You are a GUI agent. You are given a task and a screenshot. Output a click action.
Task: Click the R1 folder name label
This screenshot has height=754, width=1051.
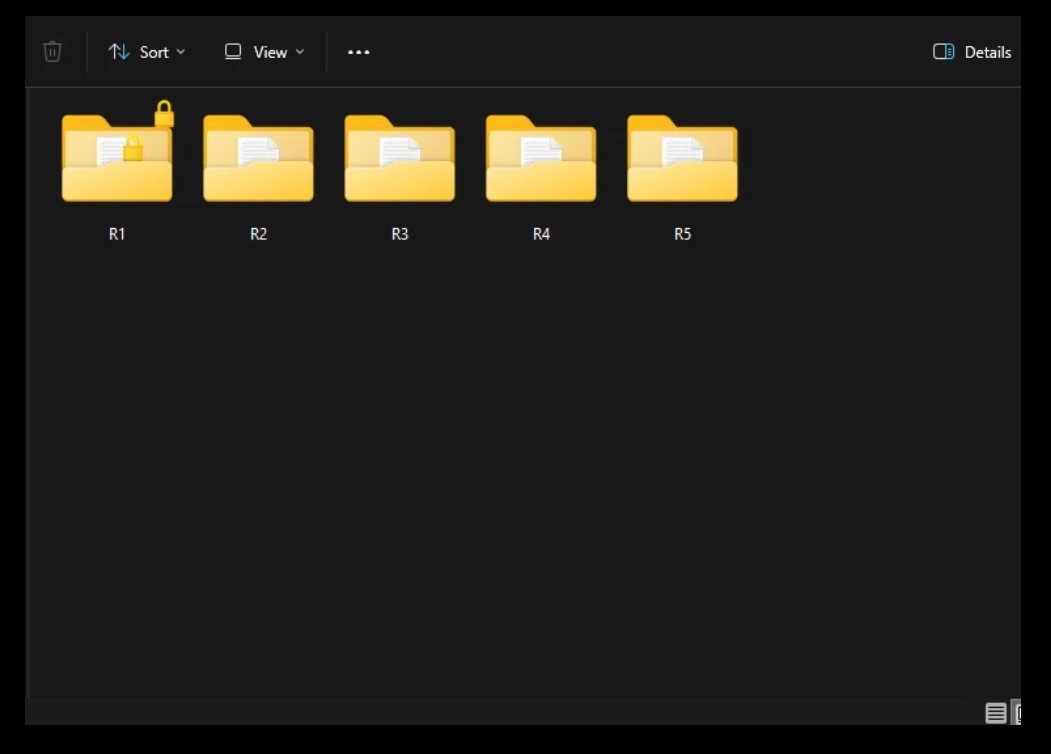pos(117,234)
